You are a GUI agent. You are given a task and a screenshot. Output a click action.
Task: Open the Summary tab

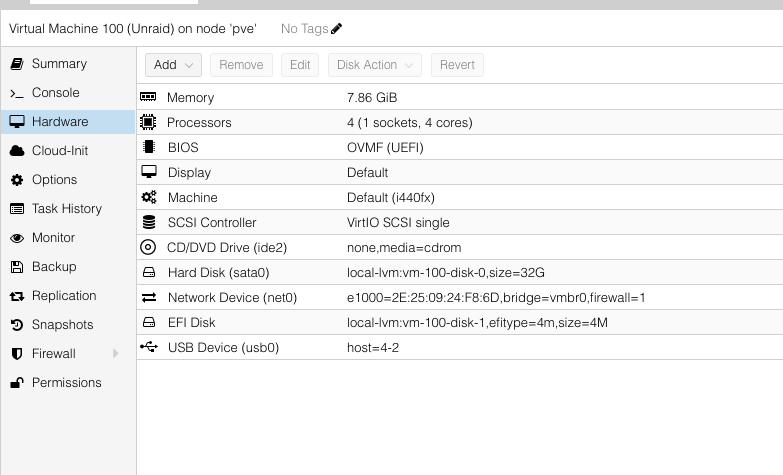[68, 64]
